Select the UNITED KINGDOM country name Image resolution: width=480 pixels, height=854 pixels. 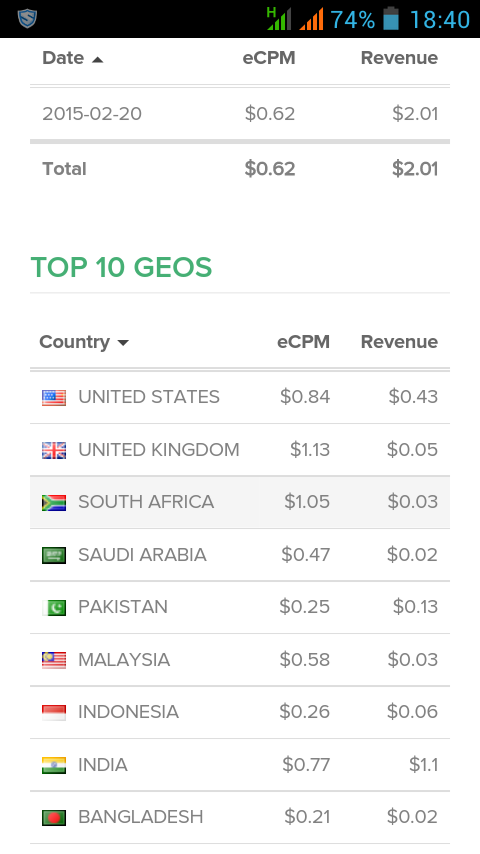click(159, 450)
